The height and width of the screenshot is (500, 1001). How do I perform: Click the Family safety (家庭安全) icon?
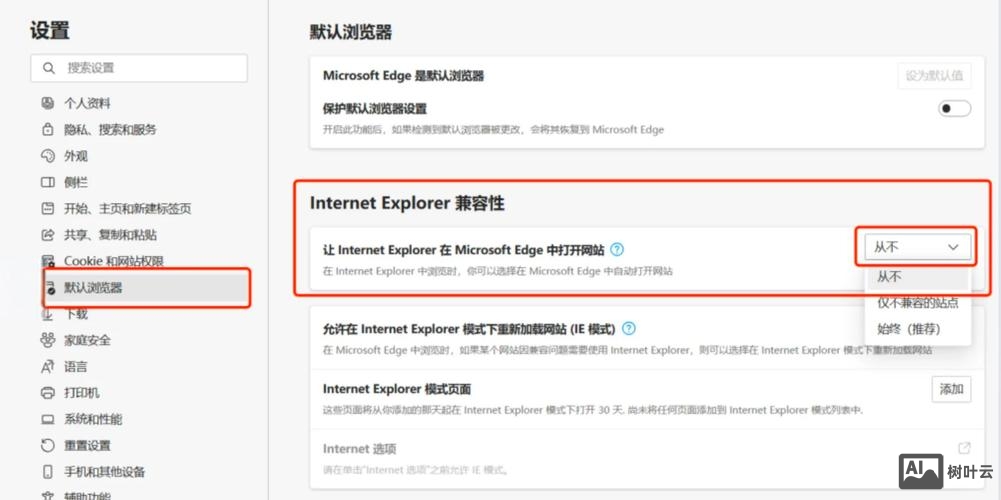click(x=48, y=340)
